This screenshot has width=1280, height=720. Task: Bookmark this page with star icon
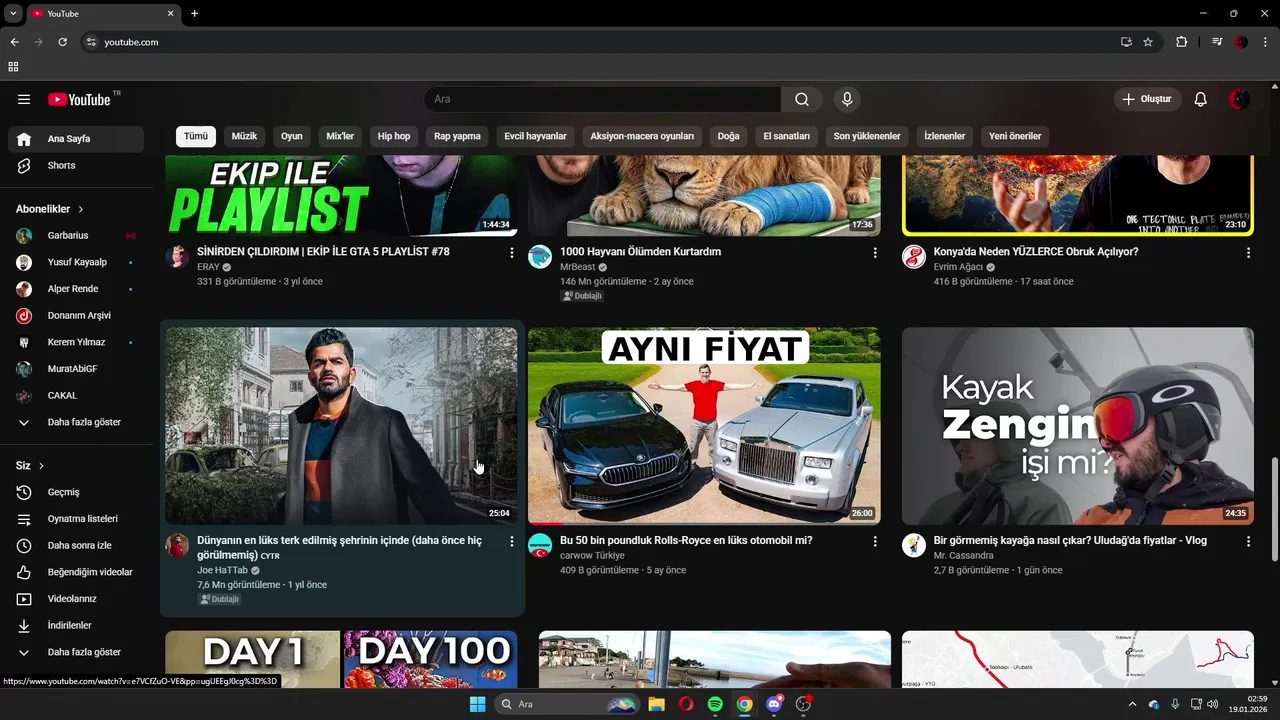pyautogui.click(x=1148, y=42)
